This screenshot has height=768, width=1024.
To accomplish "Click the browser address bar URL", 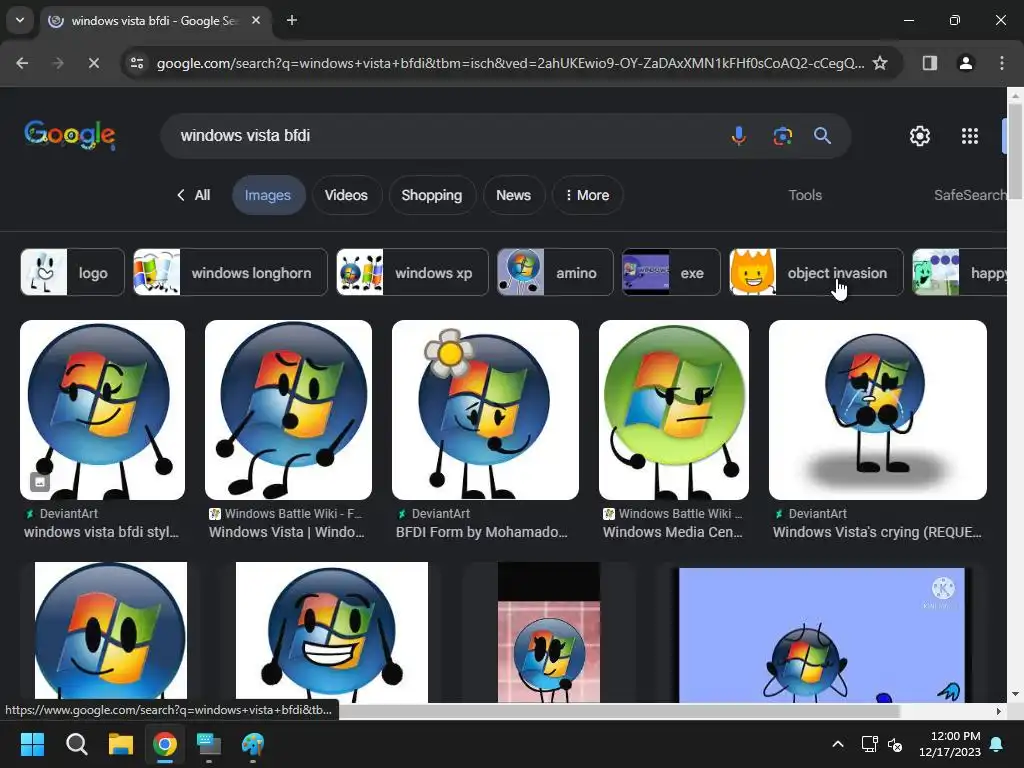I will (x=509, y=63).
